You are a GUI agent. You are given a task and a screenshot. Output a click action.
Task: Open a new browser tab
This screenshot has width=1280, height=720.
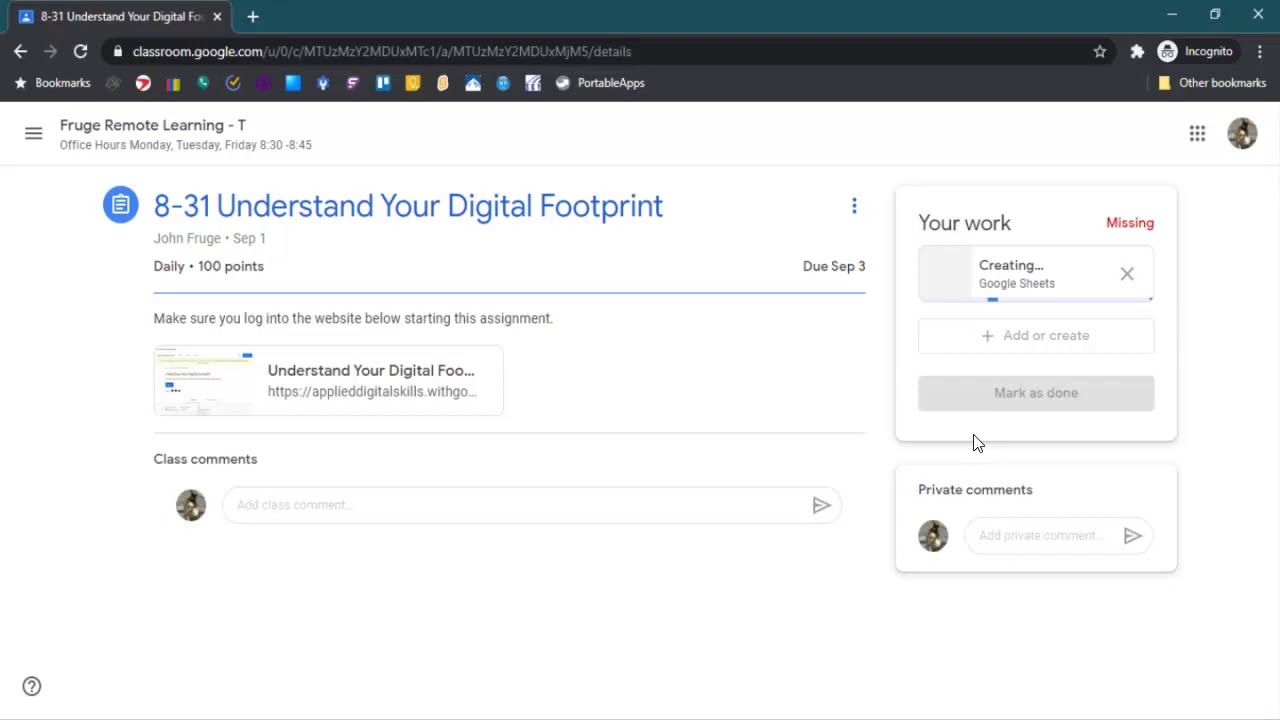point(253,17)
